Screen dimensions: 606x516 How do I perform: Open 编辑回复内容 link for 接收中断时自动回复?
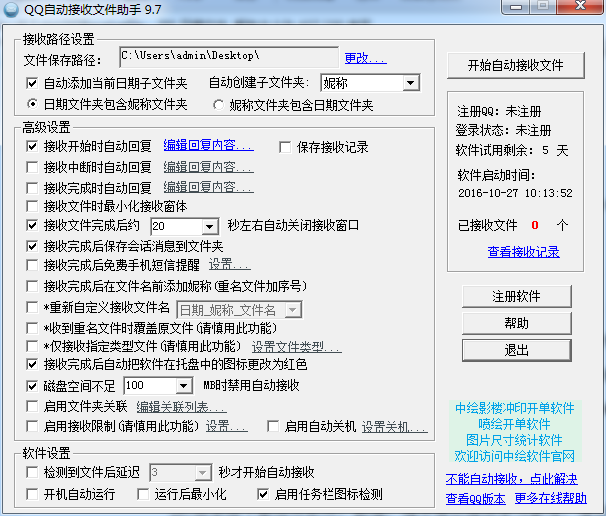(208, 167)
